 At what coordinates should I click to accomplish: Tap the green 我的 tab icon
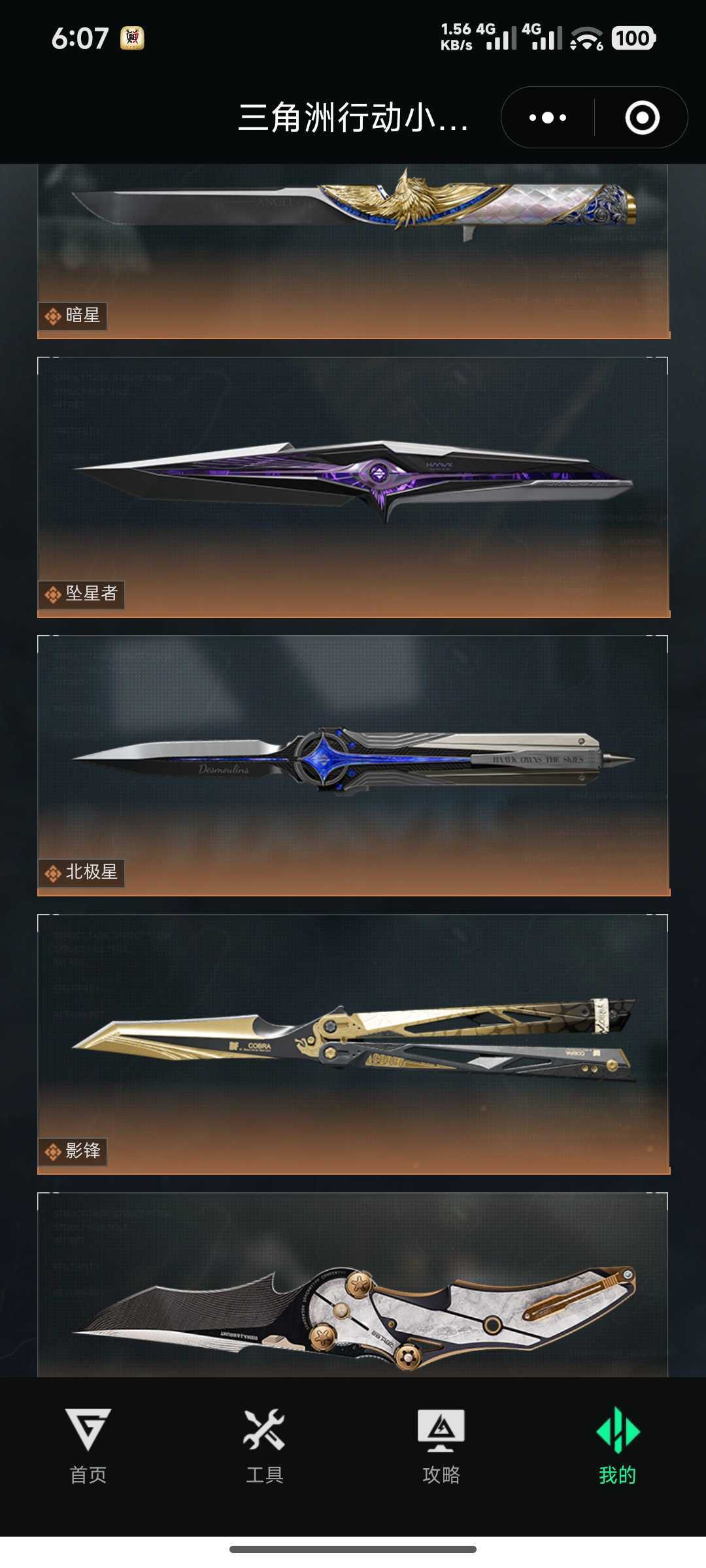click(x=618, y=1431)
